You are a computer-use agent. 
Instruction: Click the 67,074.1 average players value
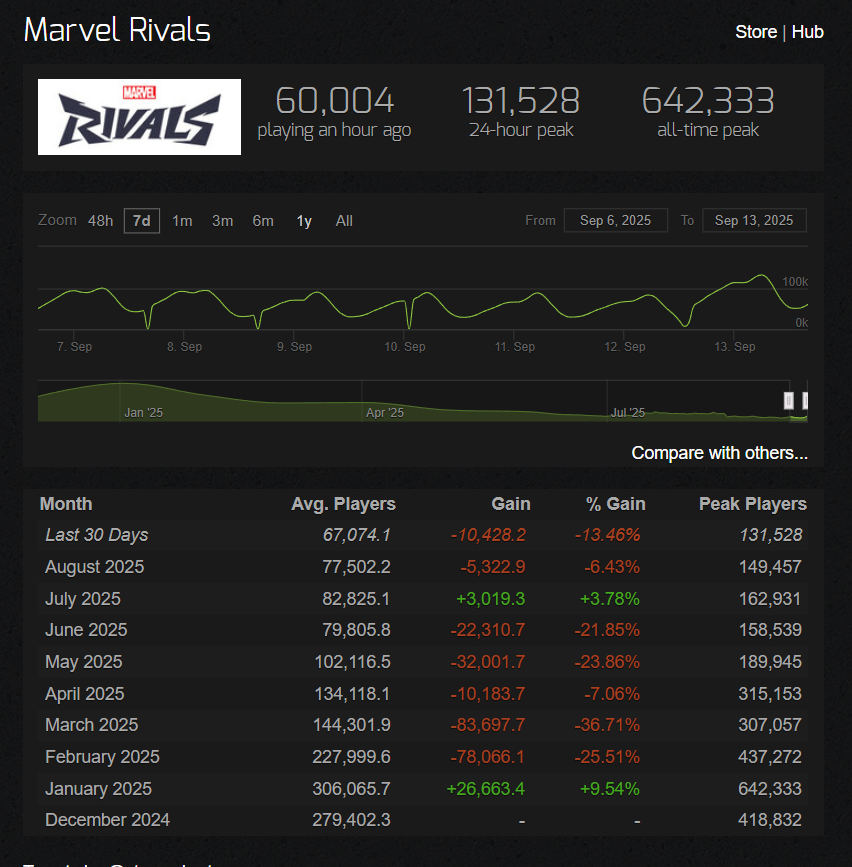point(357,535)
